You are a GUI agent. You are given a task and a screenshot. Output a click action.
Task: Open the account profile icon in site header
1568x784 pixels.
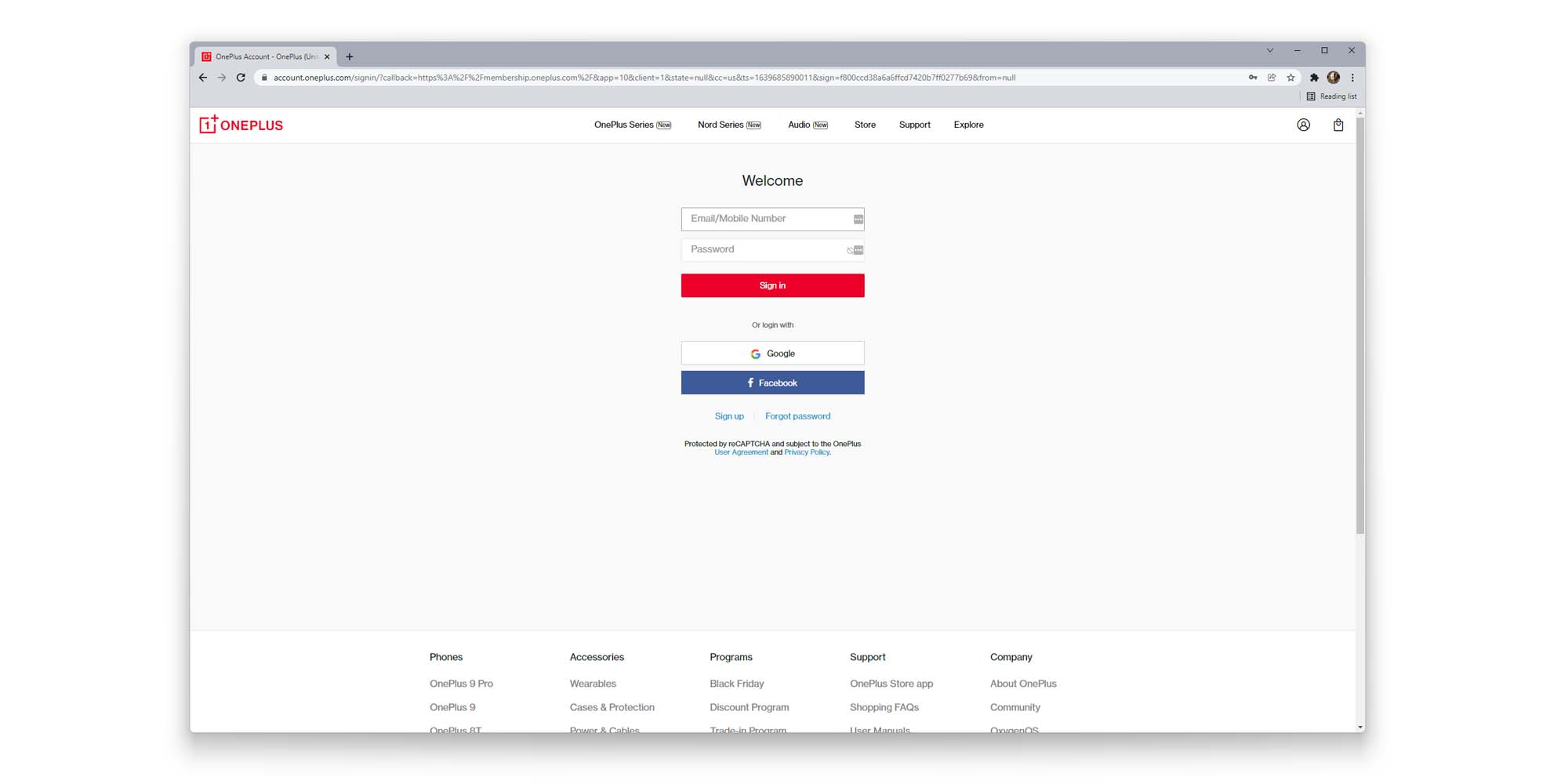tap(1303, 125)
